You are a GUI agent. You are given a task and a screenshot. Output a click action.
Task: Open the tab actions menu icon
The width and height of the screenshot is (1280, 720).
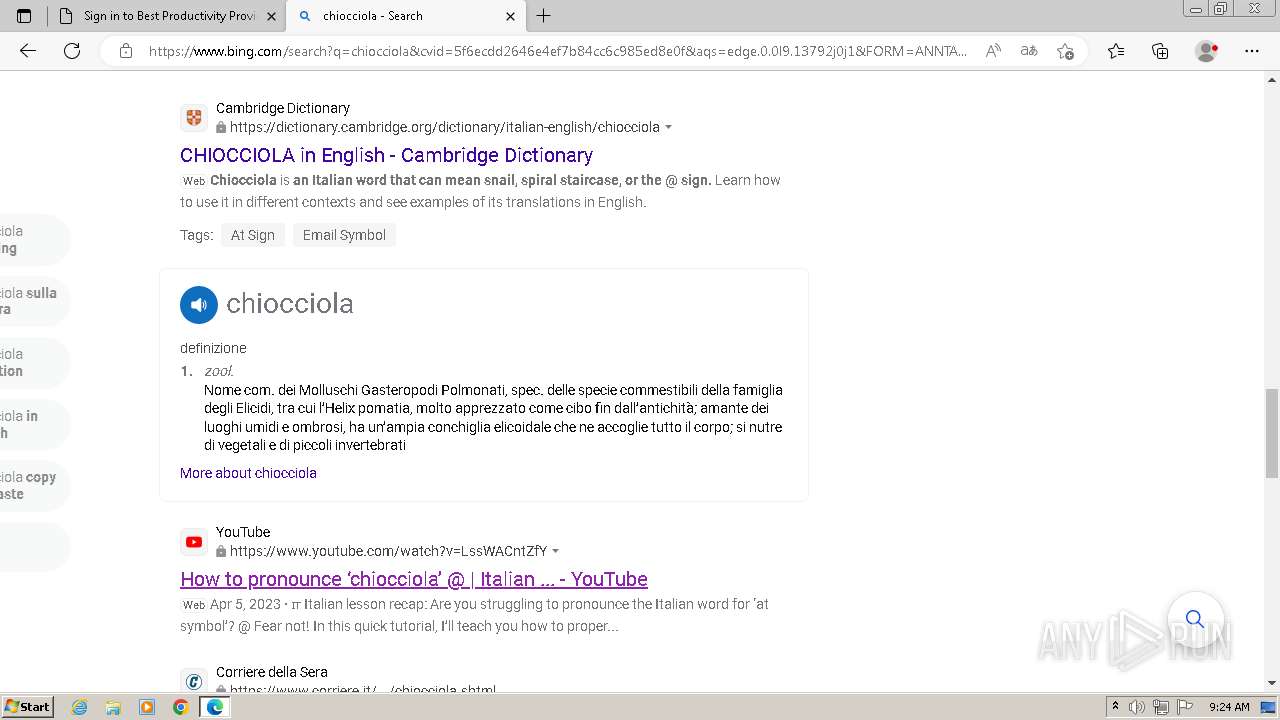[x=24, y=16]
